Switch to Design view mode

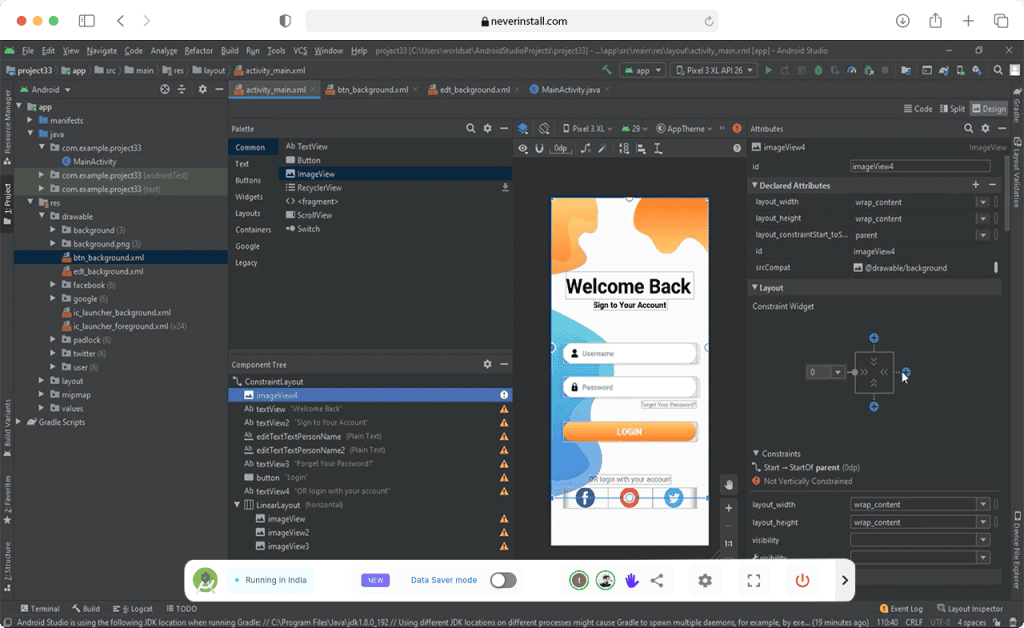click(988, 109)
